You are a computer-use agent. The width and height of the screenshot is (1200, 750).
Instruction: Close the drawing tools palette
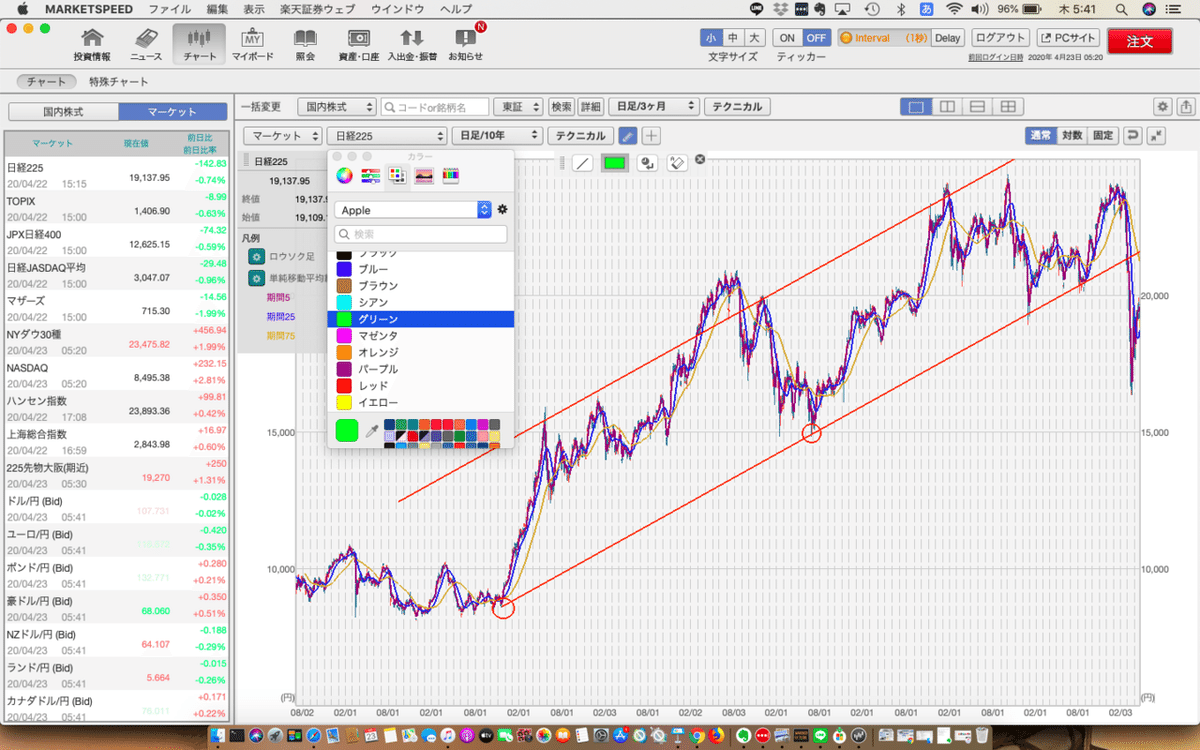point(700,160)
